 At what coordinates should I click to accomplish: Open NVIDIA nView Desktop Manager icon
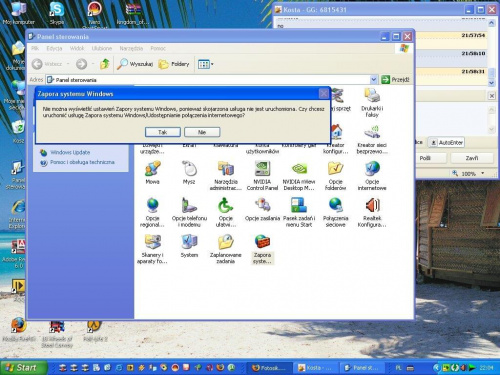[x=299, y=175]
